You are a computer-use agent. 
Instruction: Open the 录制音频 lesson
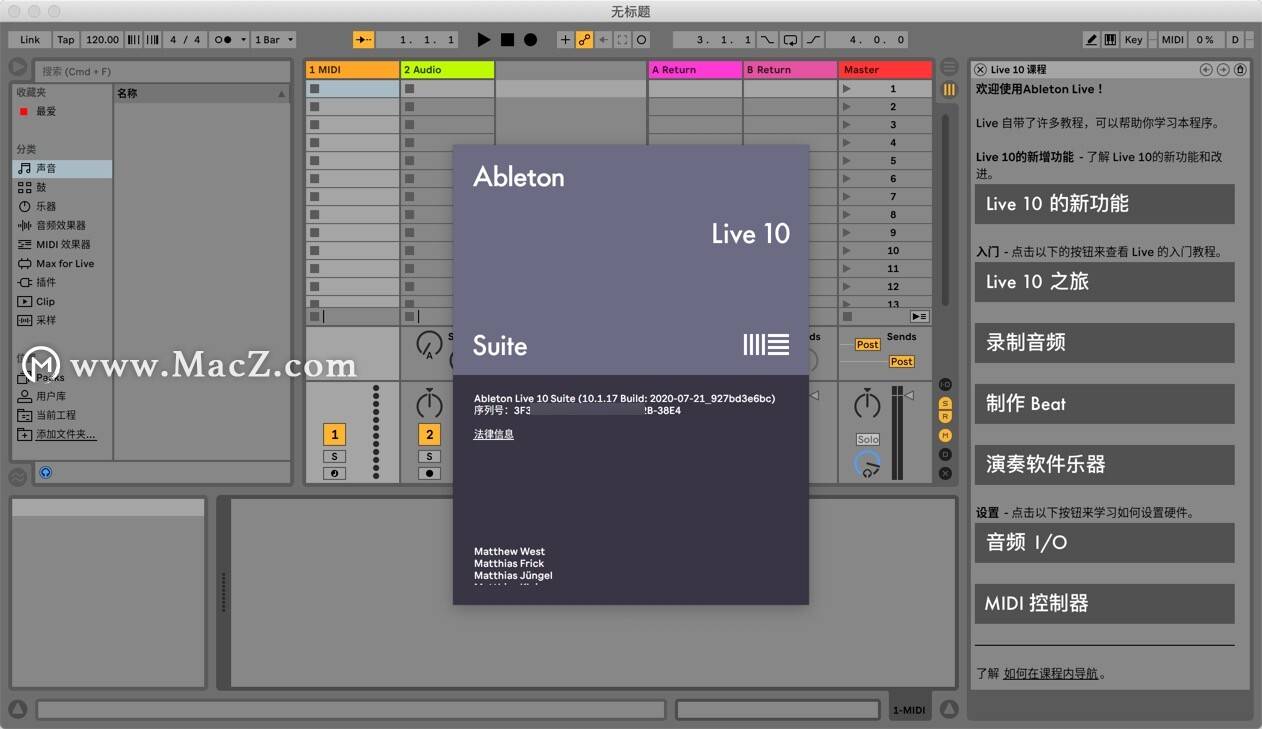pos(1105,343)
